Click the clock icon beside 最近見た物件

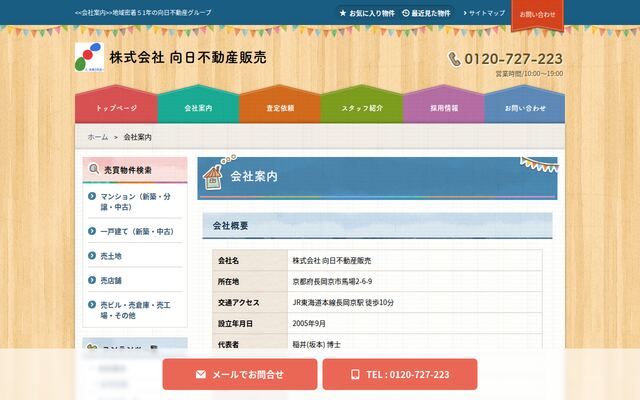coord(406,13)
